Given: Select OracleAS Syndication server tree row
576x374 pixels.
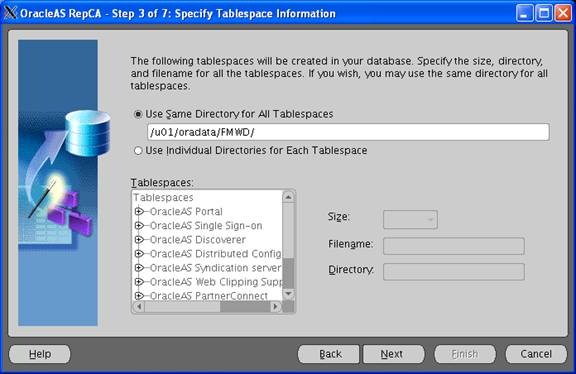Looking at the screenshot, I should tap(216, 268).
